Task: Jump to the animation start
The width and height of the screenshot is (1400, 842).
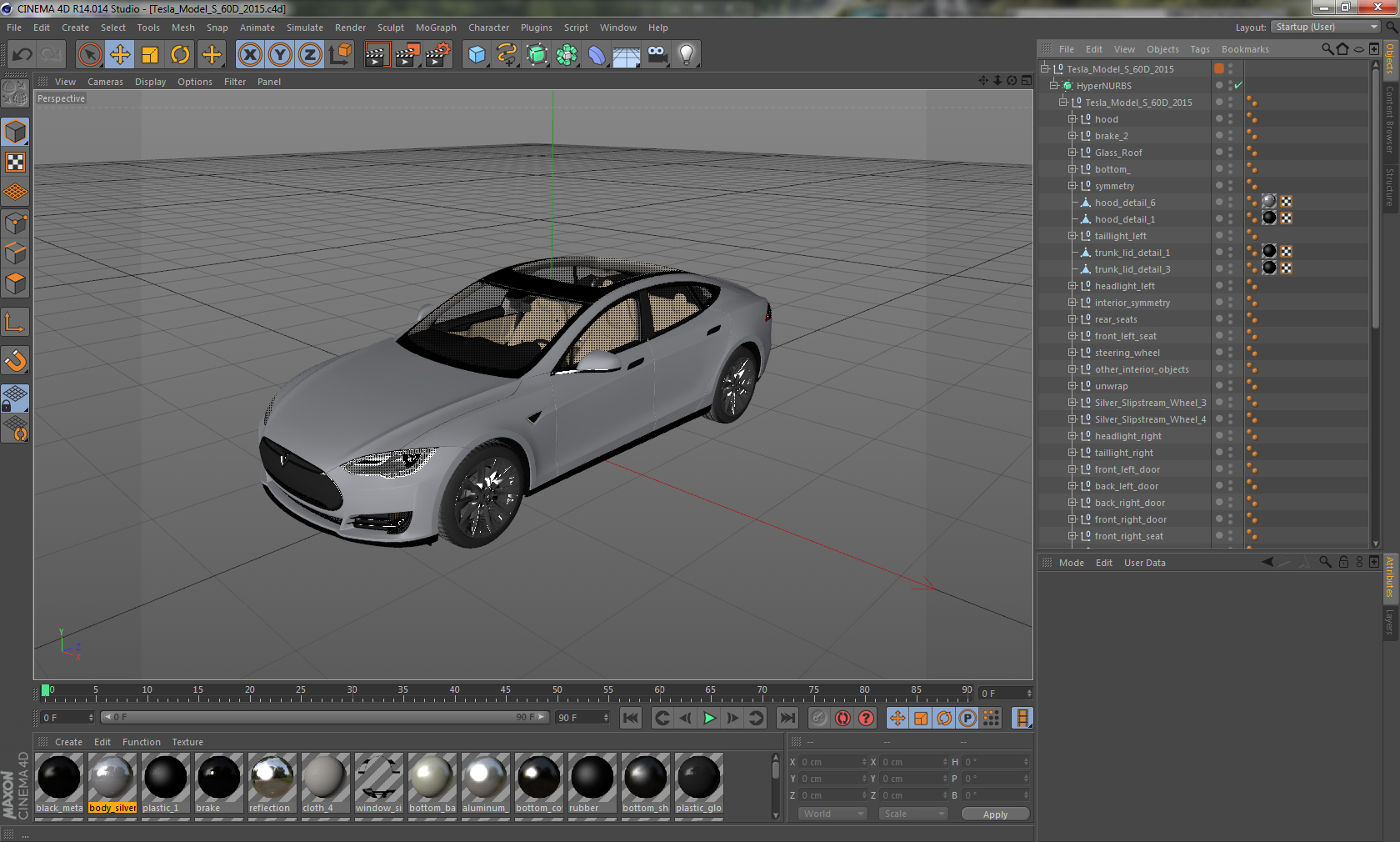Action: (x=631, y=718)
